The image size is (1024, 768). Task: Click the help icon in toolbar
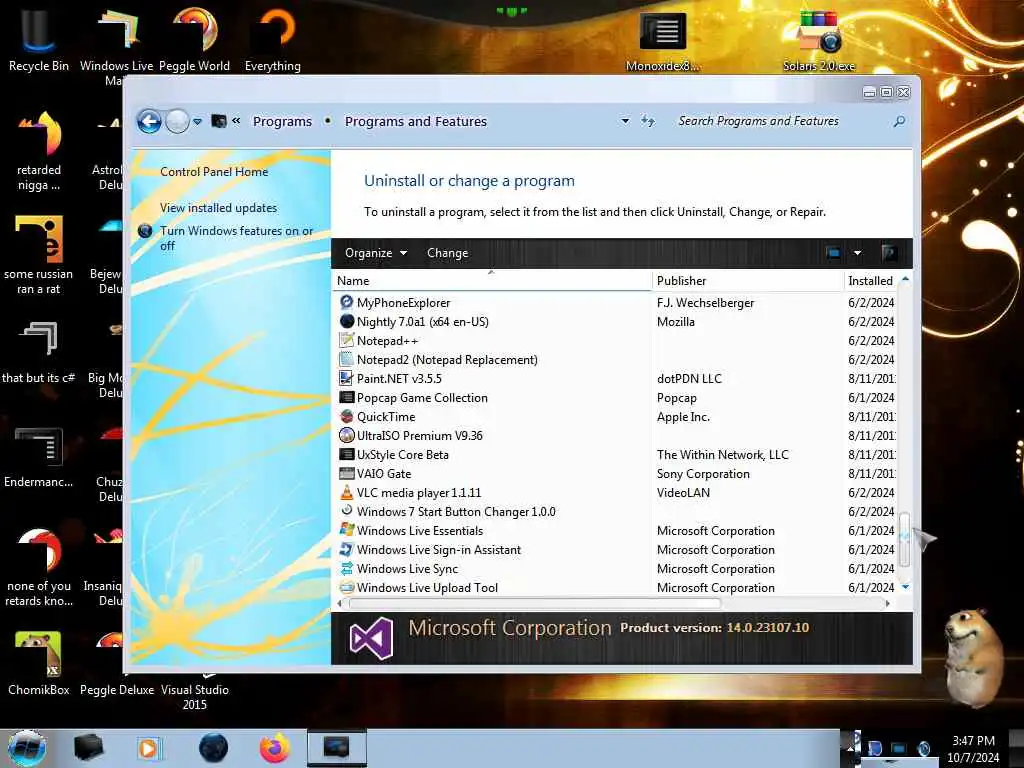point(889,253)
